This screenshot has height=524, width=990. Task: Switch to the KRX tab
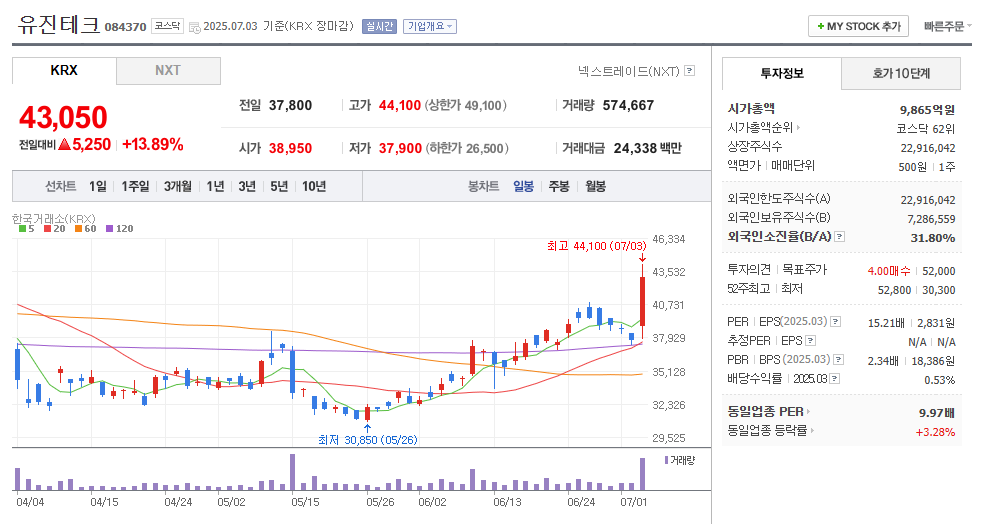tap(64, 71)
